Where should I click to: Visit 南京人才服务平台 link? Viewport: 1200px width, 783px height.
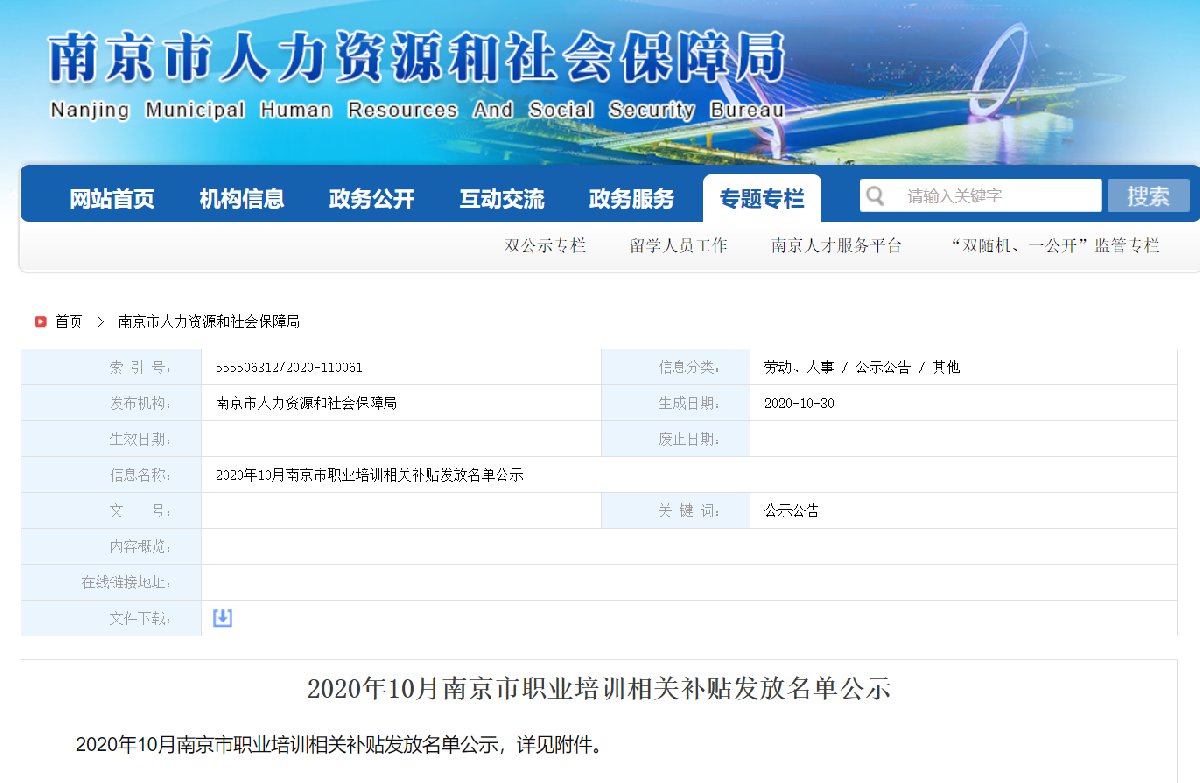pos(836,246)
